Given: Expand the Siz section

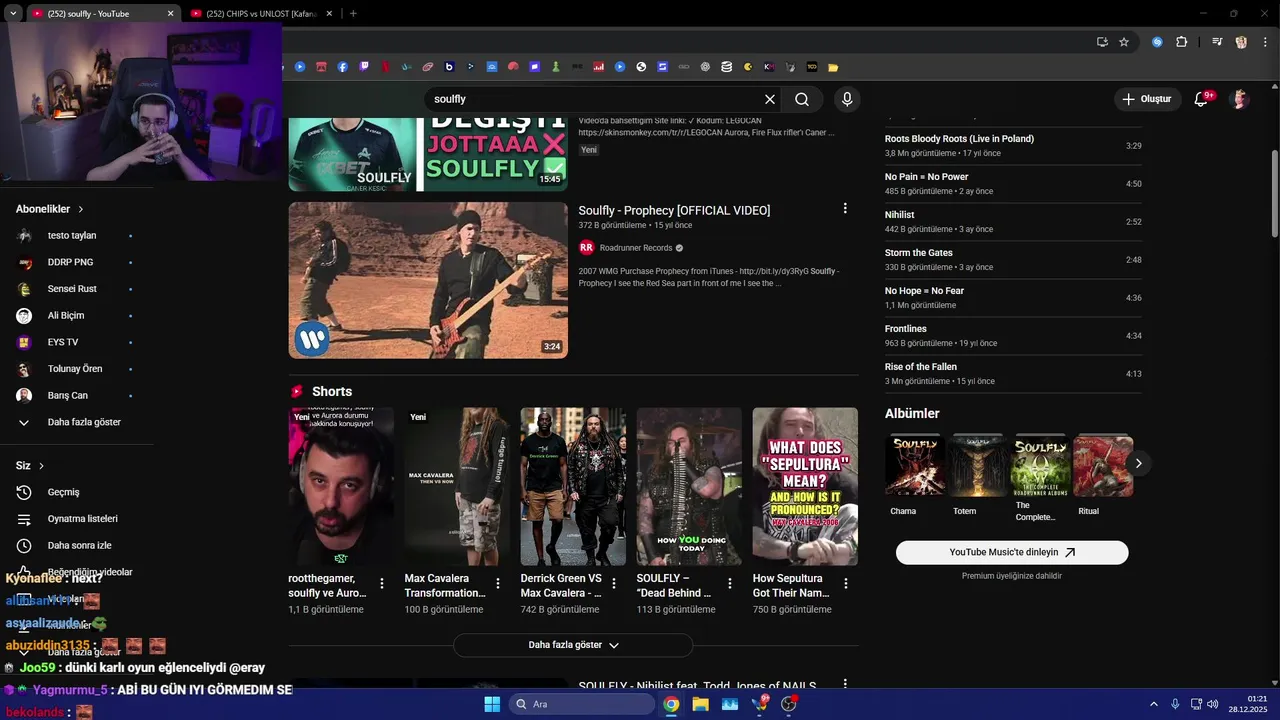Looking at the screenshot, I should 30,465.
